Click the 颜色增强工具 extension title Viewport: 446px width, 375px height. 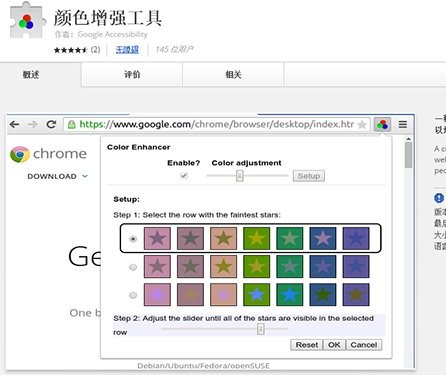tap(108, 18)
